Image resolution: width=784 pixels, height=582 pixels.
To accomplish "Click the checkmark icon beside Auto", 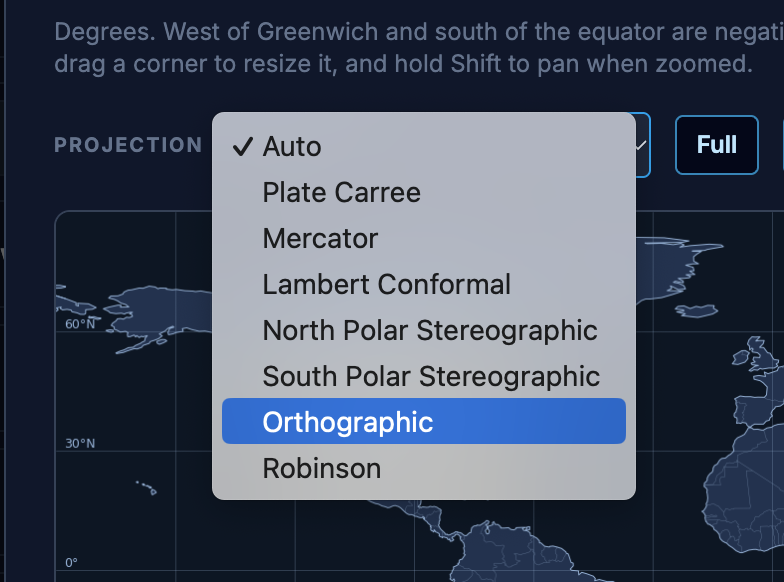I will click(243, 146).
